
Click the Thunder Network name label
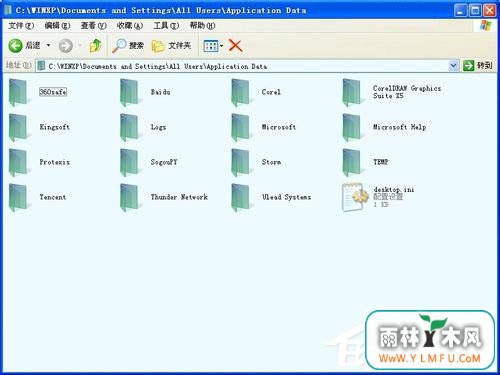tap(179, 197)
